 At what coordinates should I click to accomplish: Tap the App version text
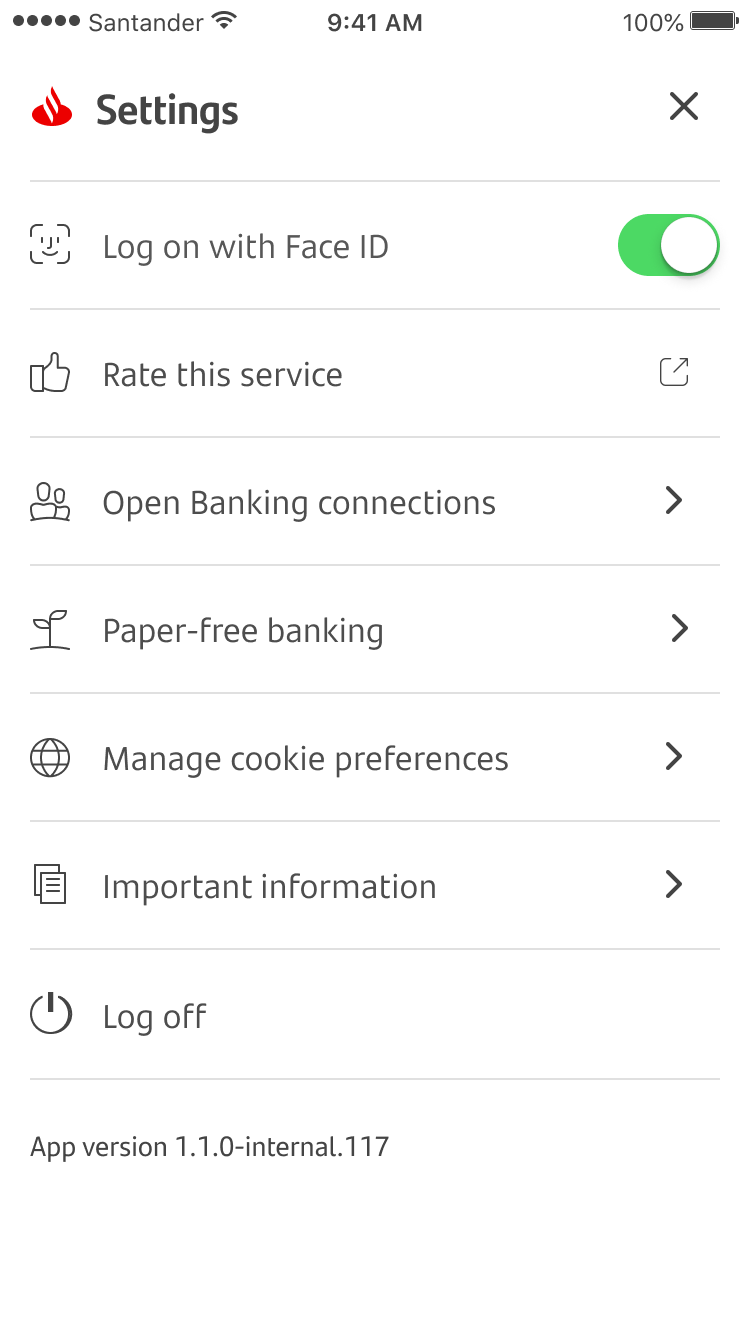pyautogui.click(x=209, y=1147)
